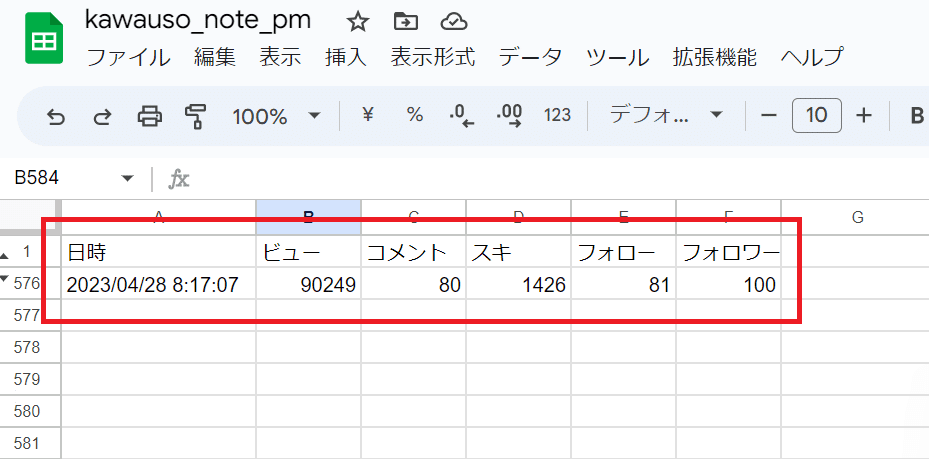Increase decimal places
Viewport: 929px width, 459px height.
click(x=509, y=116)
